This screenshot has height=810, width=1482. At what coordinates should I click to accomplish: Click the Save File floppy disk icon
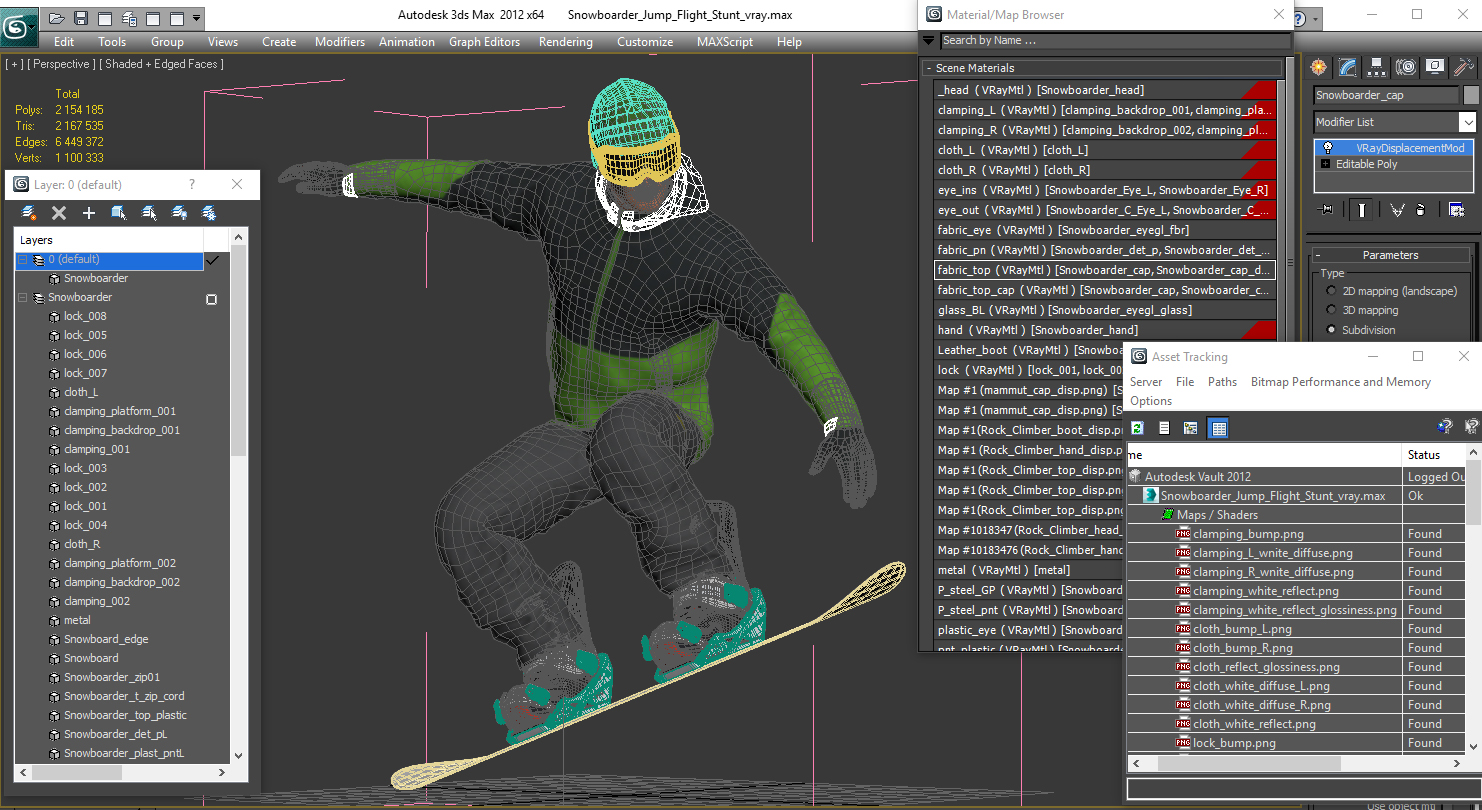tap(81, 18)
